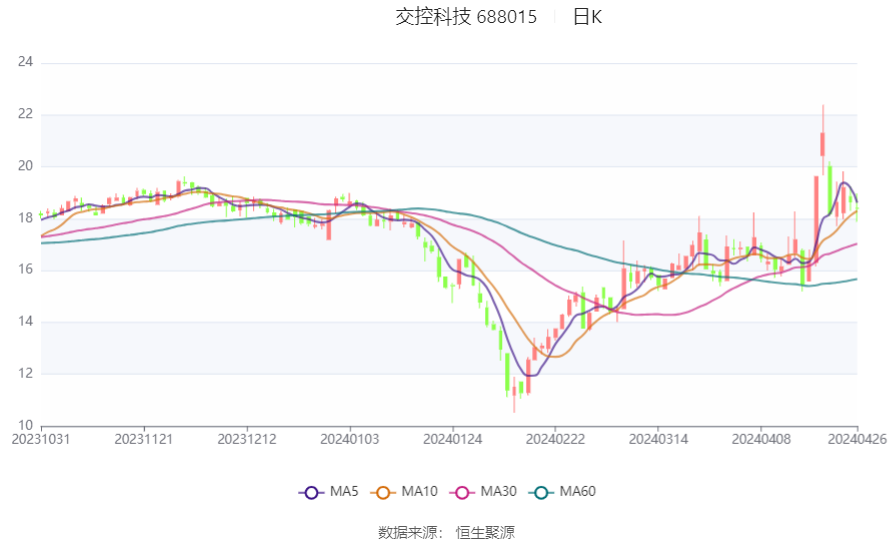Viewport: 893px width, 542px height.
Task: Click the MA5 legend label text
Action: point(344,491)
